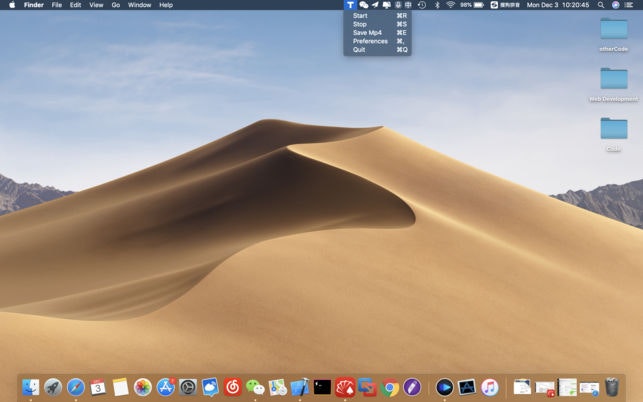Open the blue cloud app in Dock
This screenshot has width=643, height=402.
[x=210, y=387]
